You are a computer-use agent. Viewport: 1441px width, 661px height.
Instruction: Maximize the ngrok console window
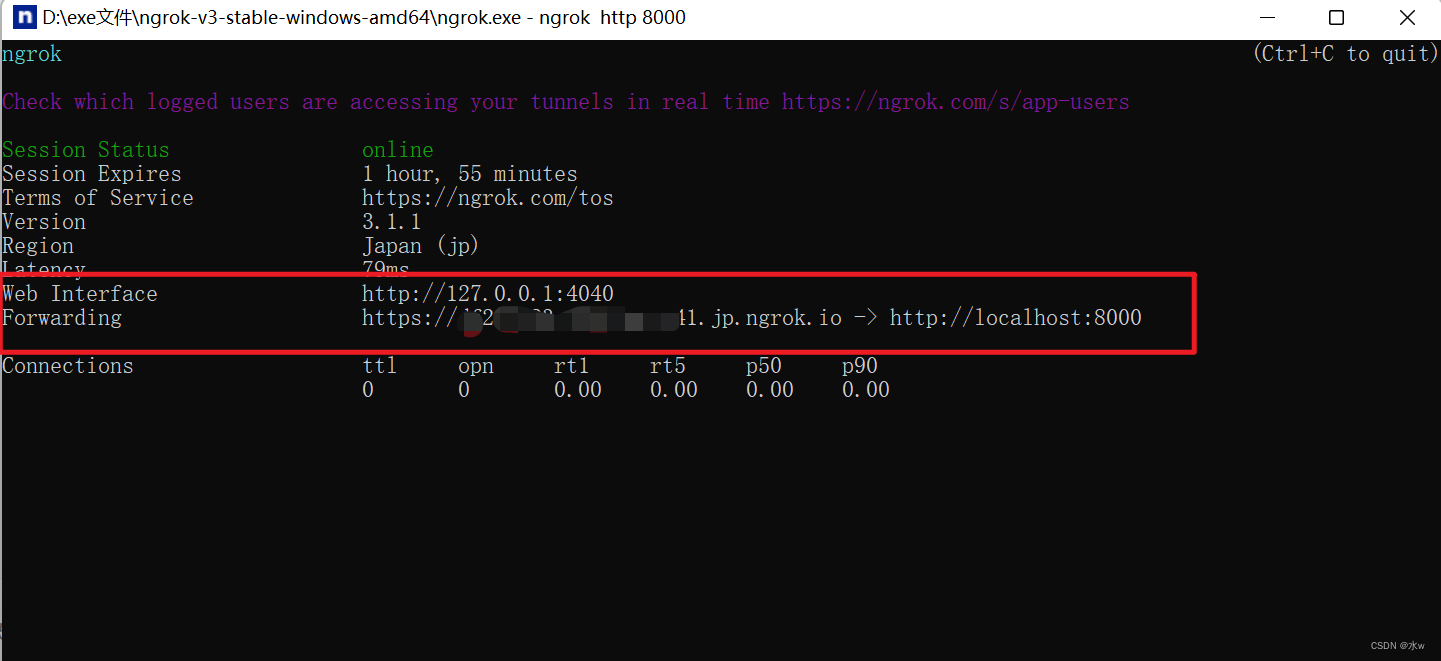[1337, 18]
